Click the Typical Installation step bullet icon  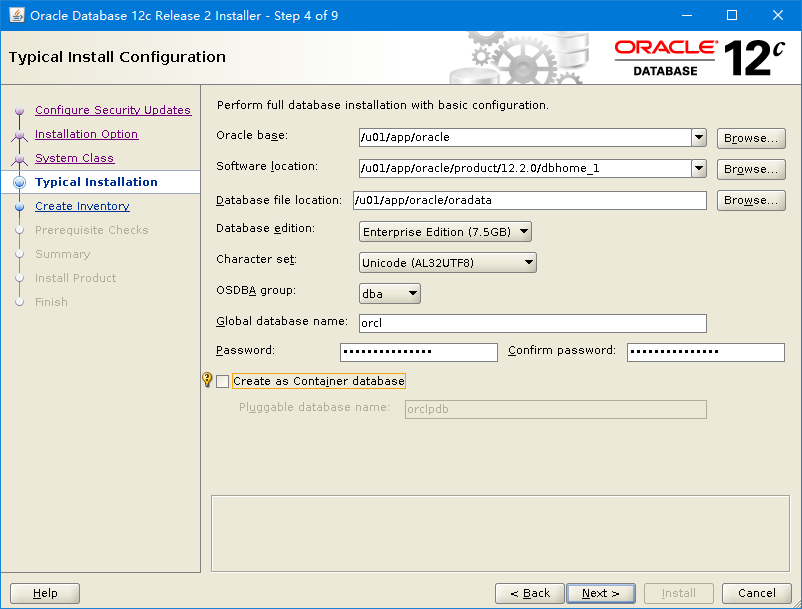click(x=19, y=182)
